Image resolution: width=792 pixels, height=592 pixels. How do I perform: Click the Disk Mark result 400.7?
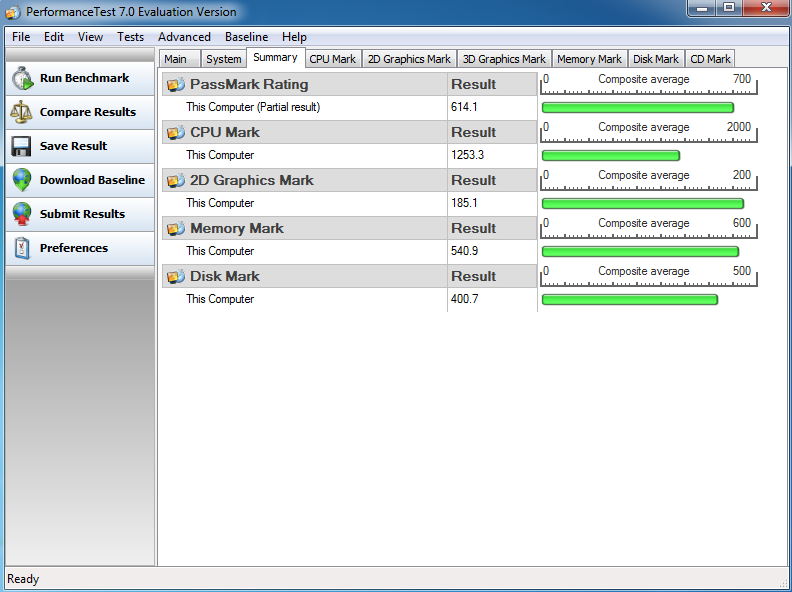click(x=464, y=299)
